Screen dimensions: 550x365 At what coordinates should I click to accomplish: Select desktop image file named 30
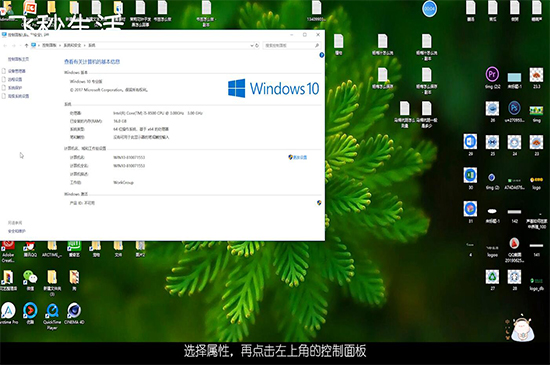(470, 178)
